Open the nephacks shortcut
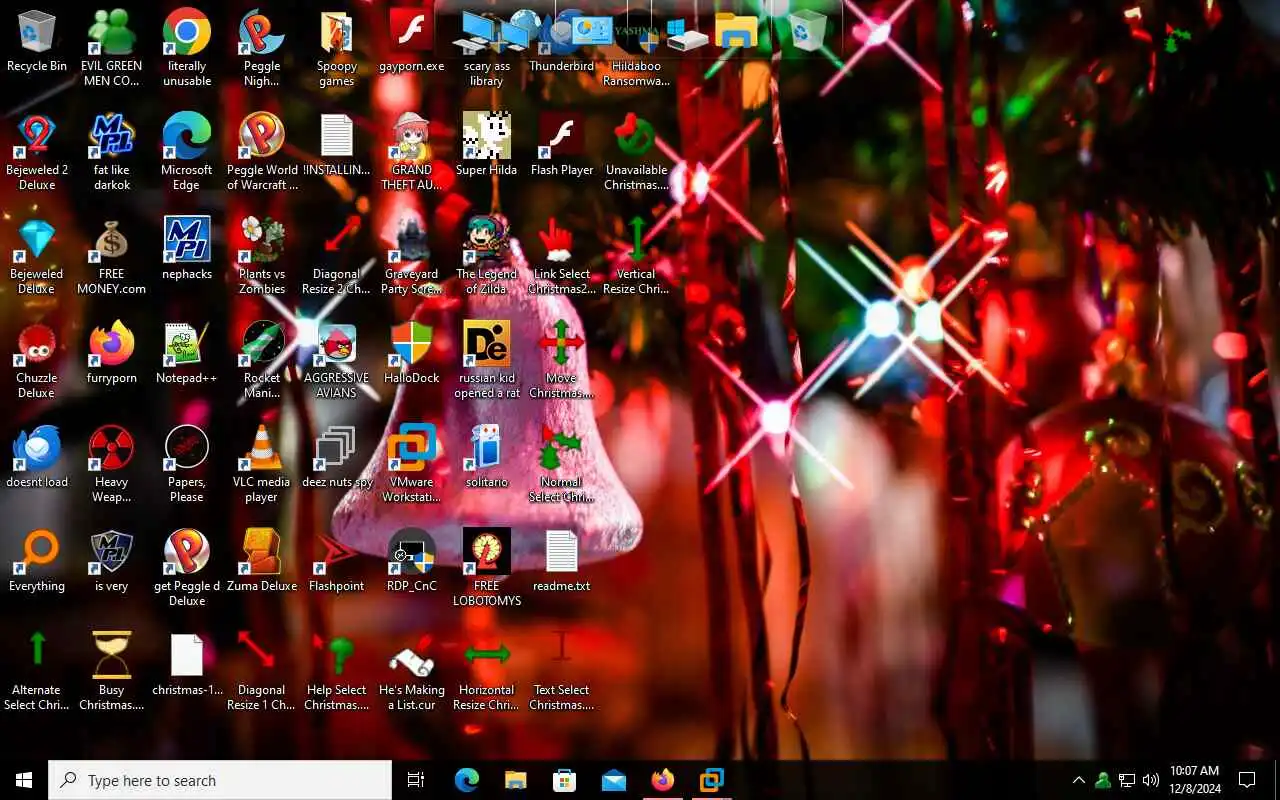Screen dimensions: 1280x800 (x=187, y=250)
